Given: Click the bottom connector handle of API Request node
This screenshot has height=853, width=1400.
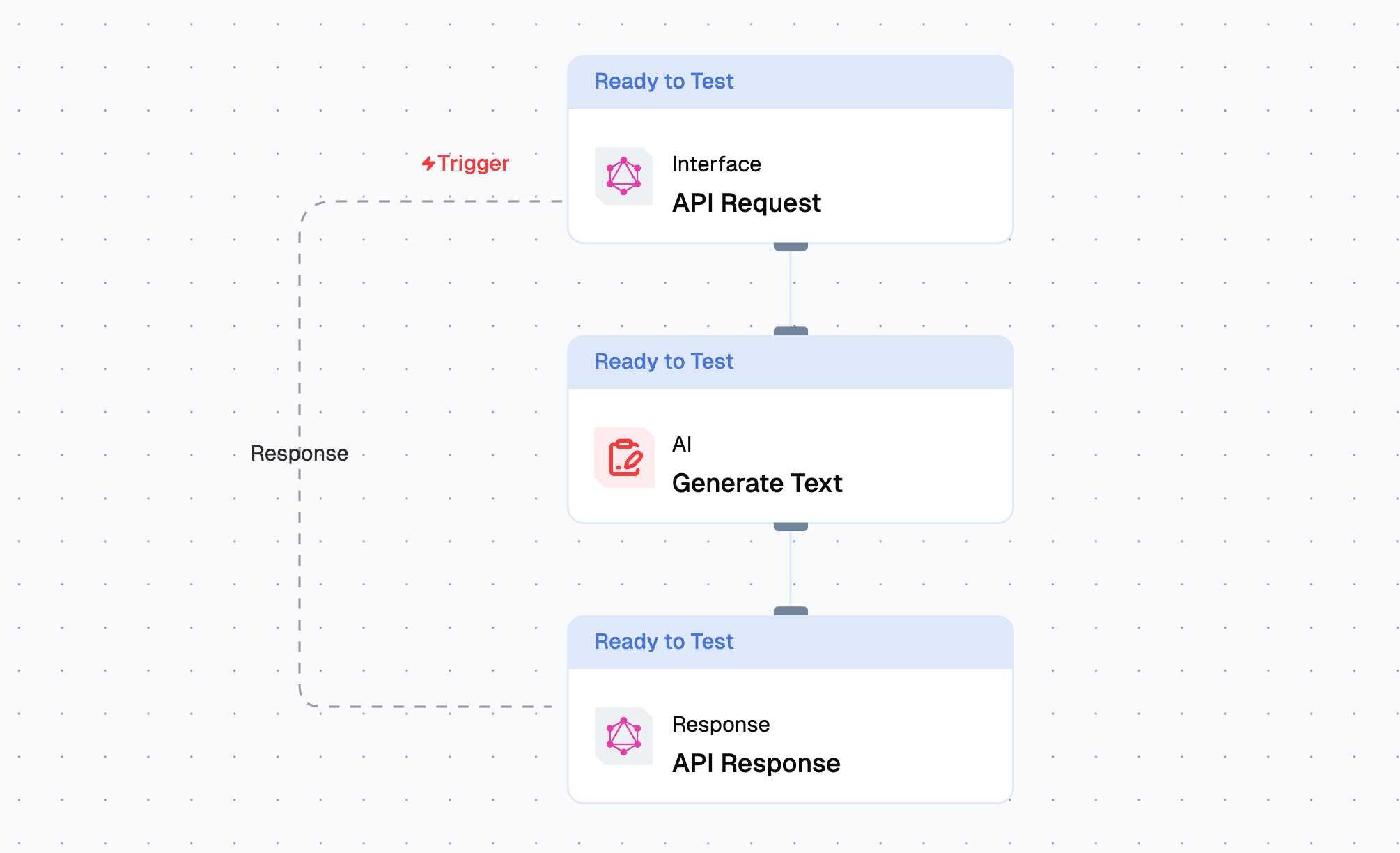Looking at the screenshot, I should click(x=790, y=245).
